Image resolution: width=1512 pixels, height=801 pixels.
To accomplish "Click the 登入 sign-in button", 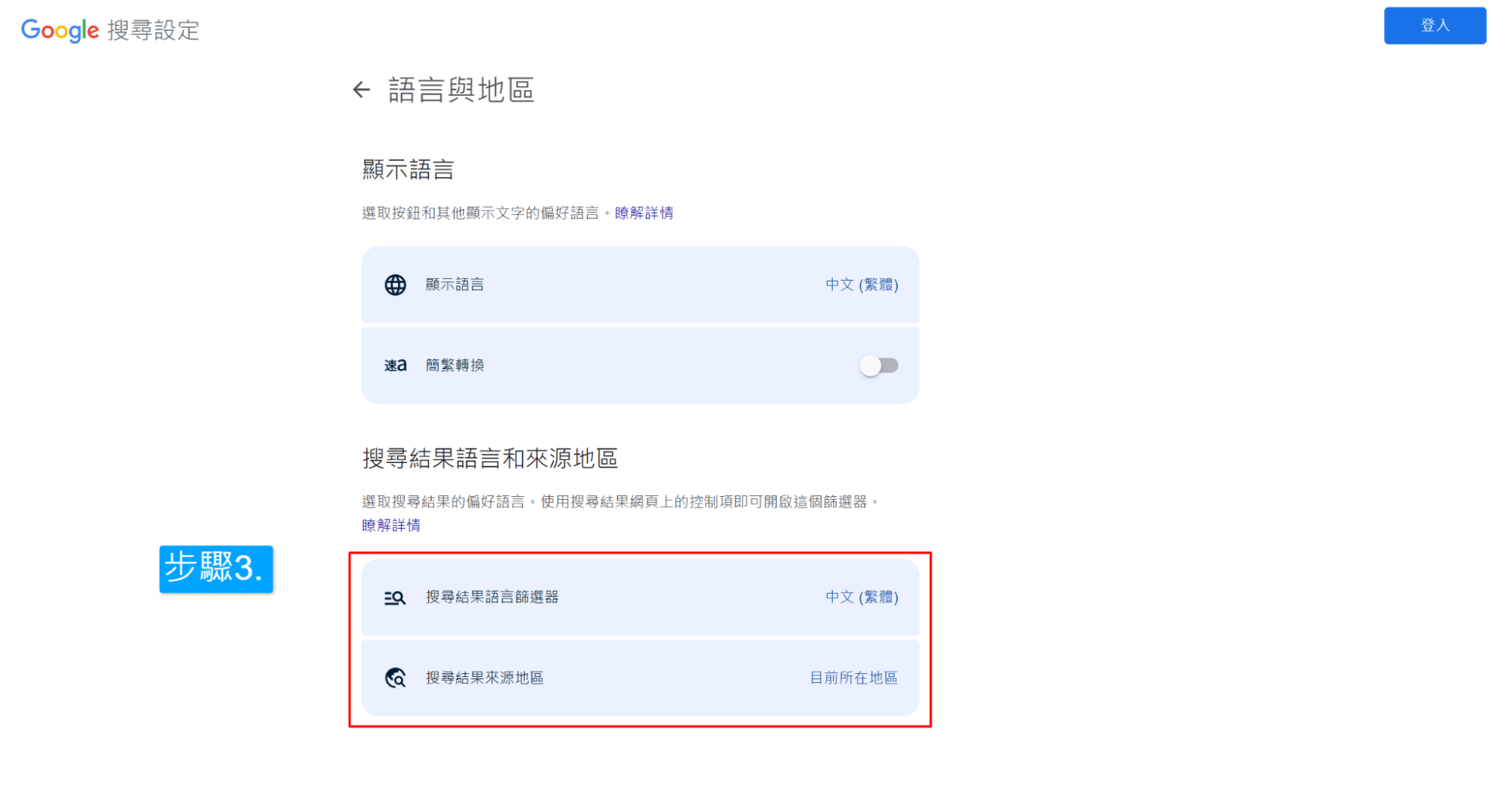I will pos(1435,26).
